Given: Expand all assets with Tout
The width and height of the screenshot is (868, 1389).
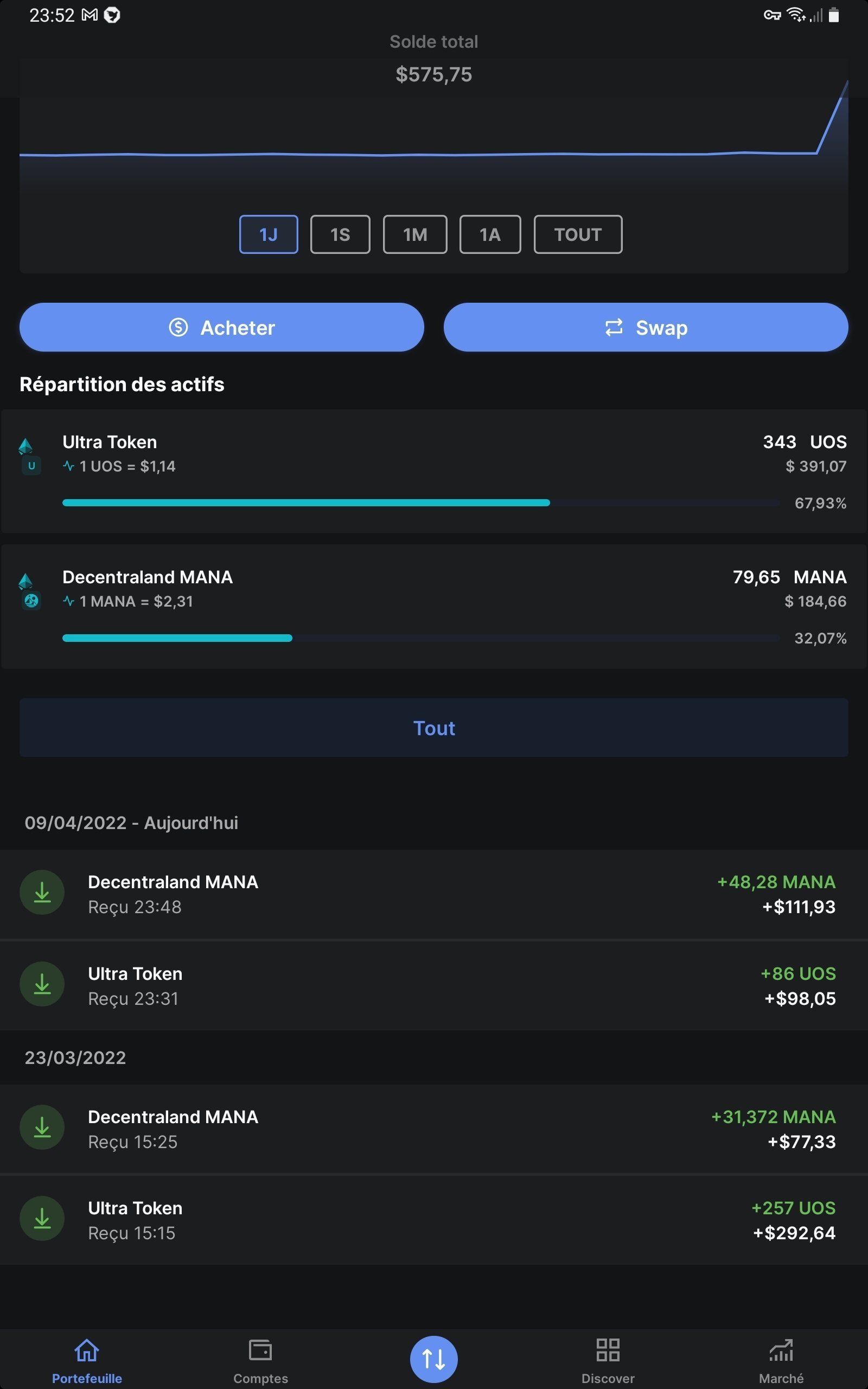Looking at the screenshot, I should tap(433, 728).
